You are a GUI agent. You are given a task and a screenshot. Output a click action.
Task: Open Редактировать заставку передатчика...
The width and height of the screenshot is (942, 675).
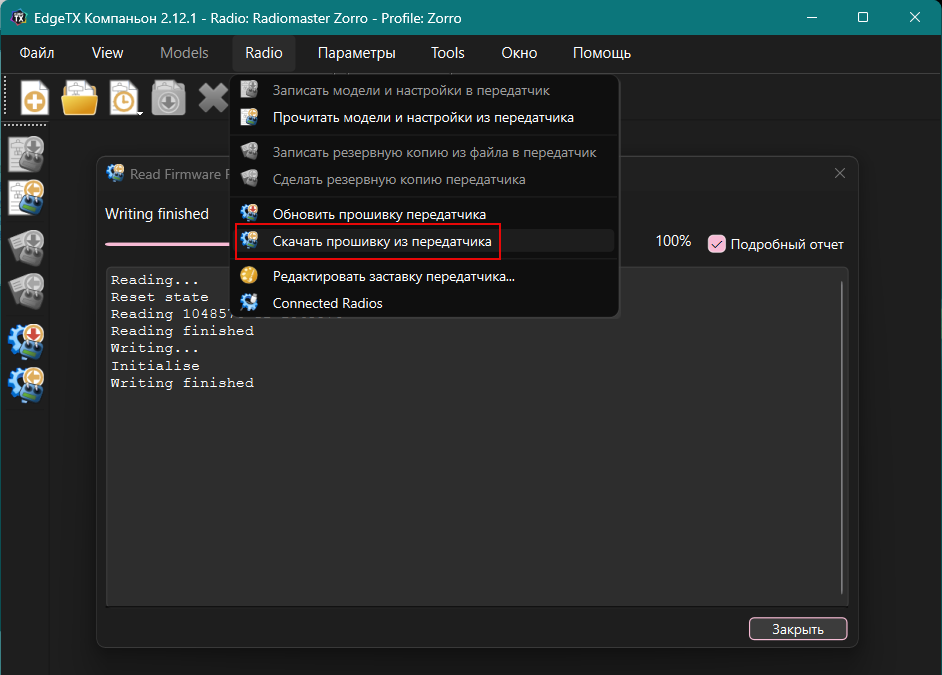pos(424,276)
